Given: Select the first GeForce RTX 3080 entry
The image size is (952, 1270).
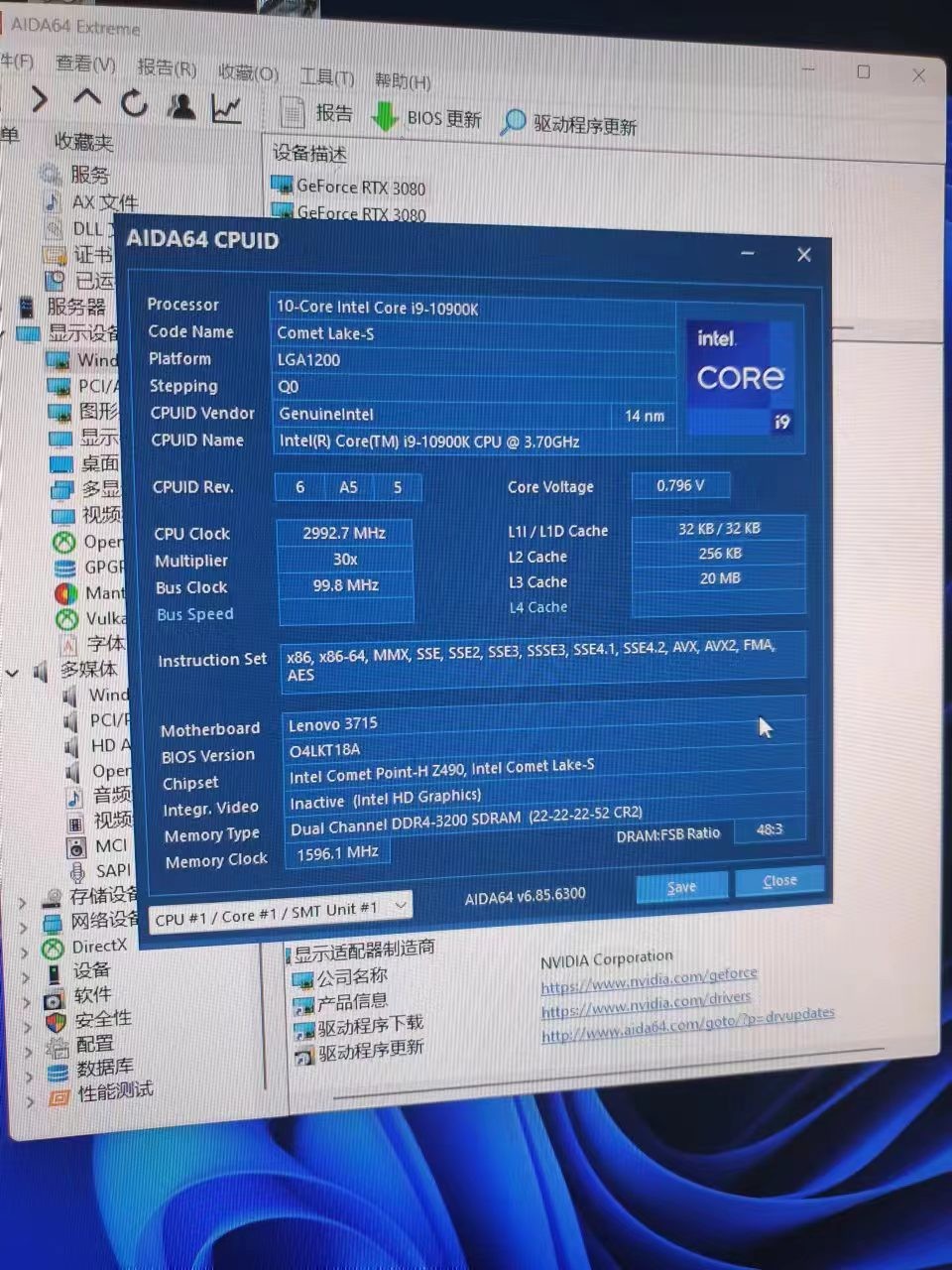Looking at the screenshot, I should pos(349,187).
